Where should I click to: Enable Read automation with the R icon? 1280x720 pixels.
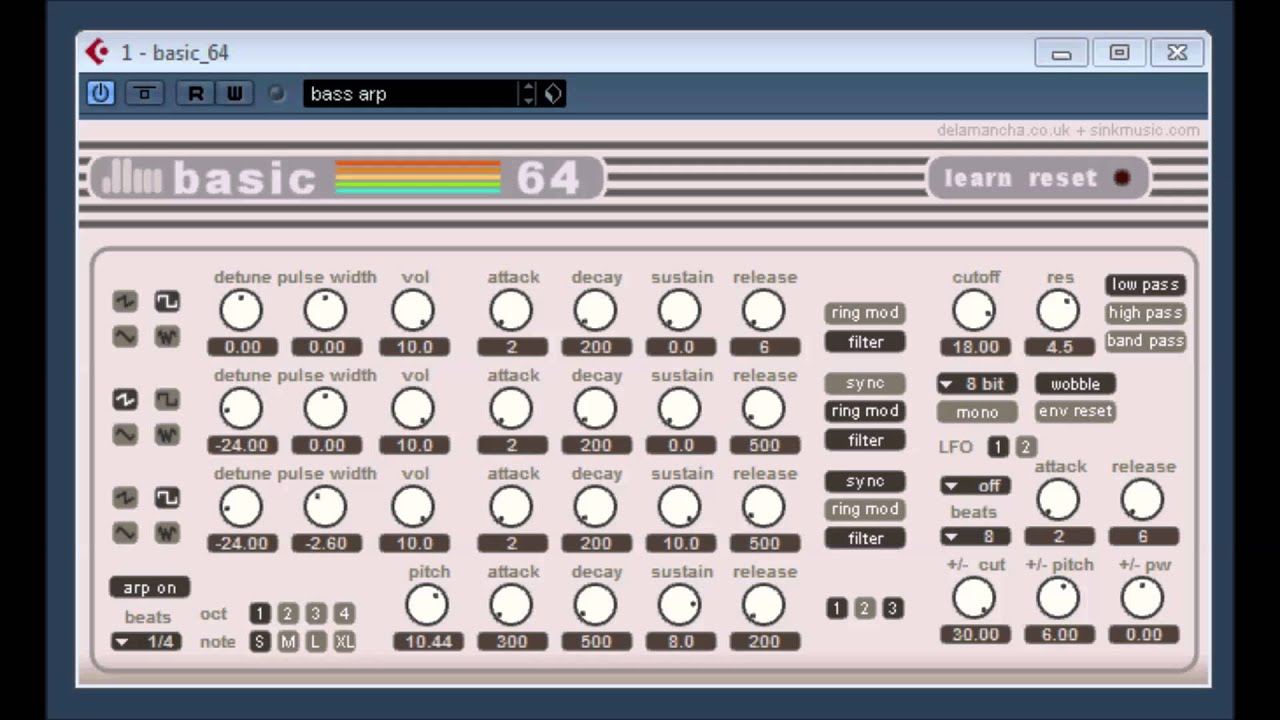(x=196, y=93)
